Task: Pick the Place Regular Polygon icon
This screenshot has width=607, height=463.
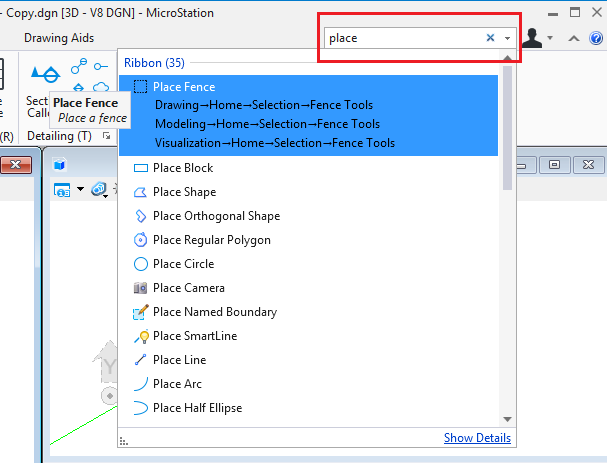Action: coord(140,240)
